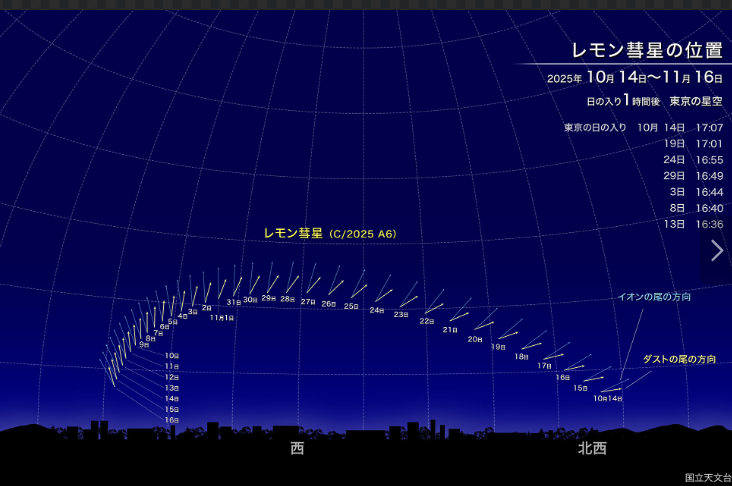Click the 16日 label at bottom left
This screenshot has width=732, height=486.
171,420
